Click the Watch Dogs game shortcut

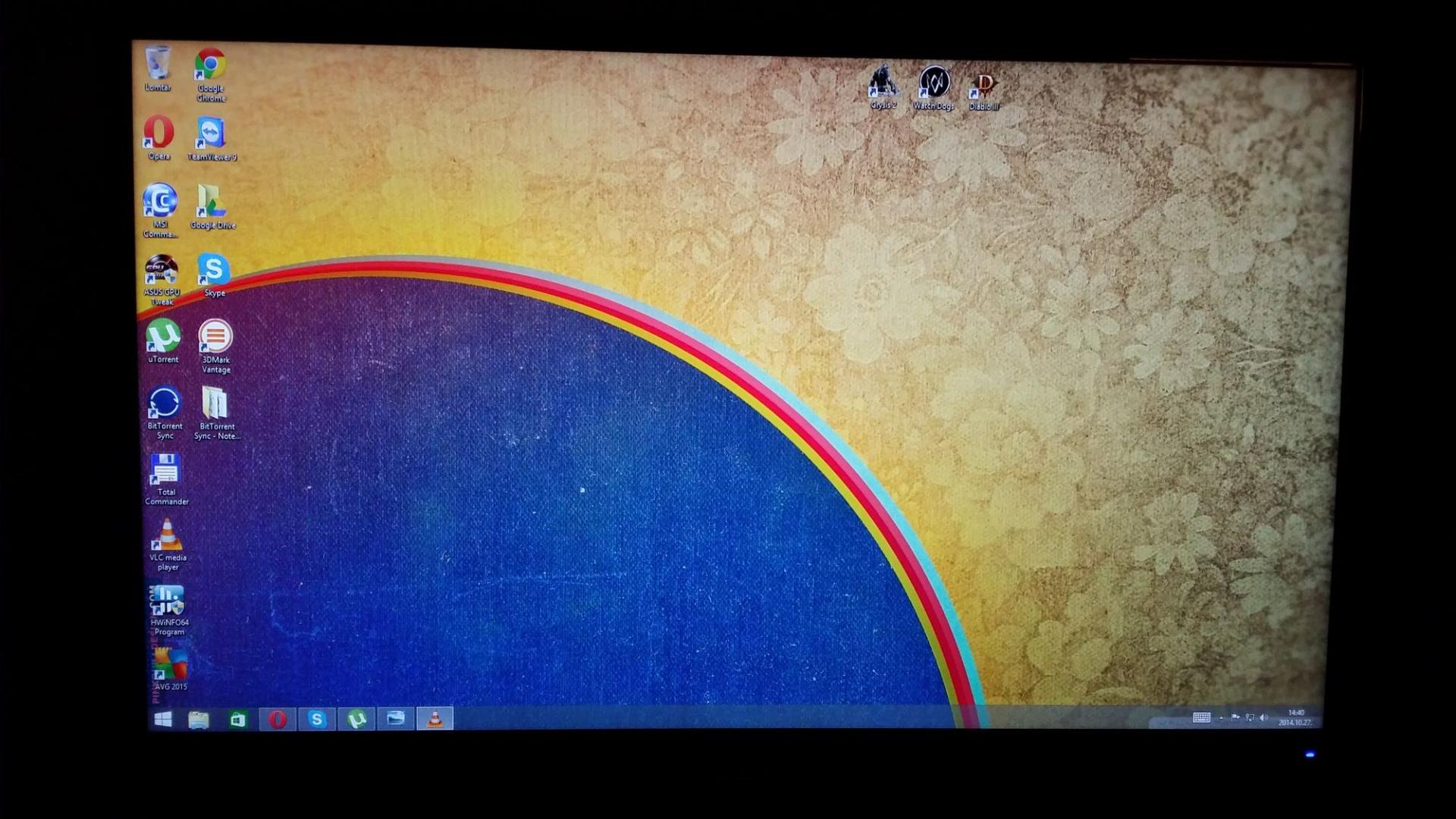pyautogui.click(x=934, y=82)
